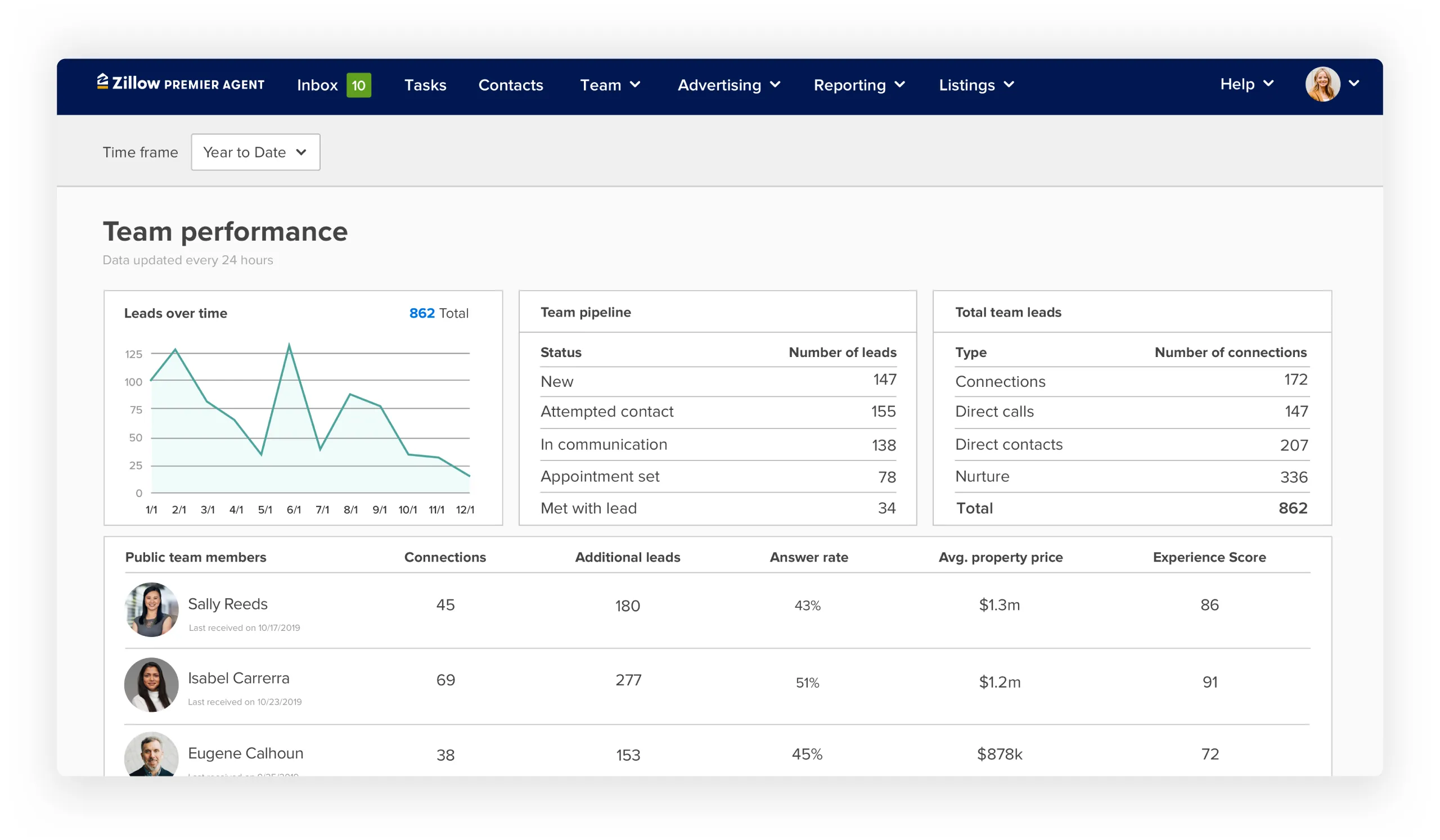Click the 6/1 peak on leads chart
Screen dimensions: 1440x840
(289, 345)
